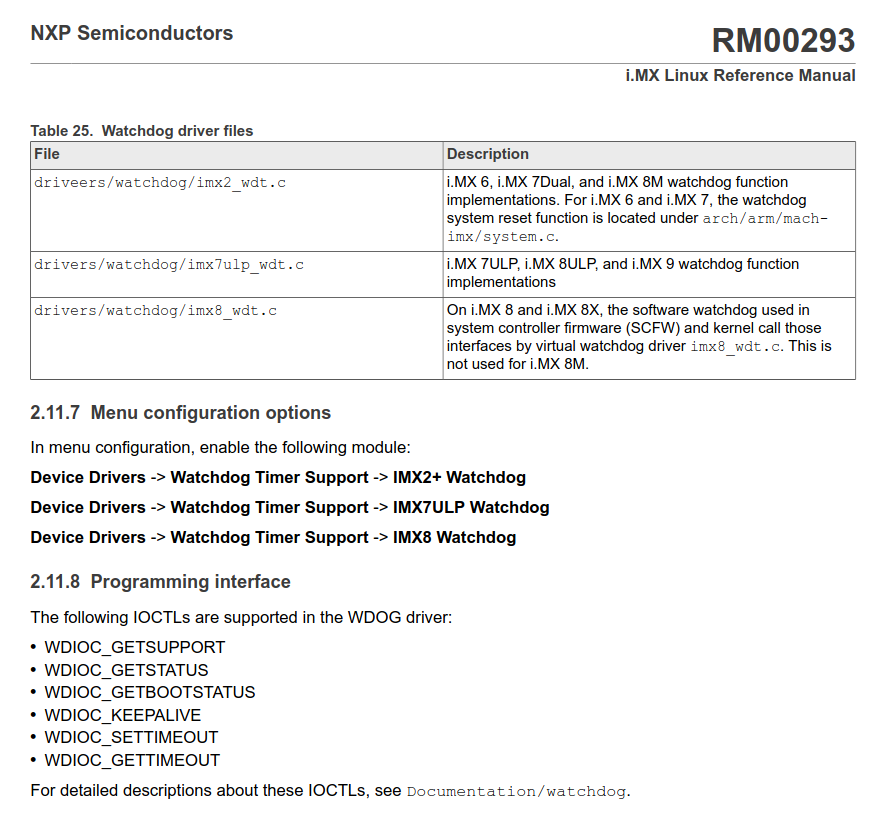Click the Documentation/watchdog path reference

[x=517, y=792]
